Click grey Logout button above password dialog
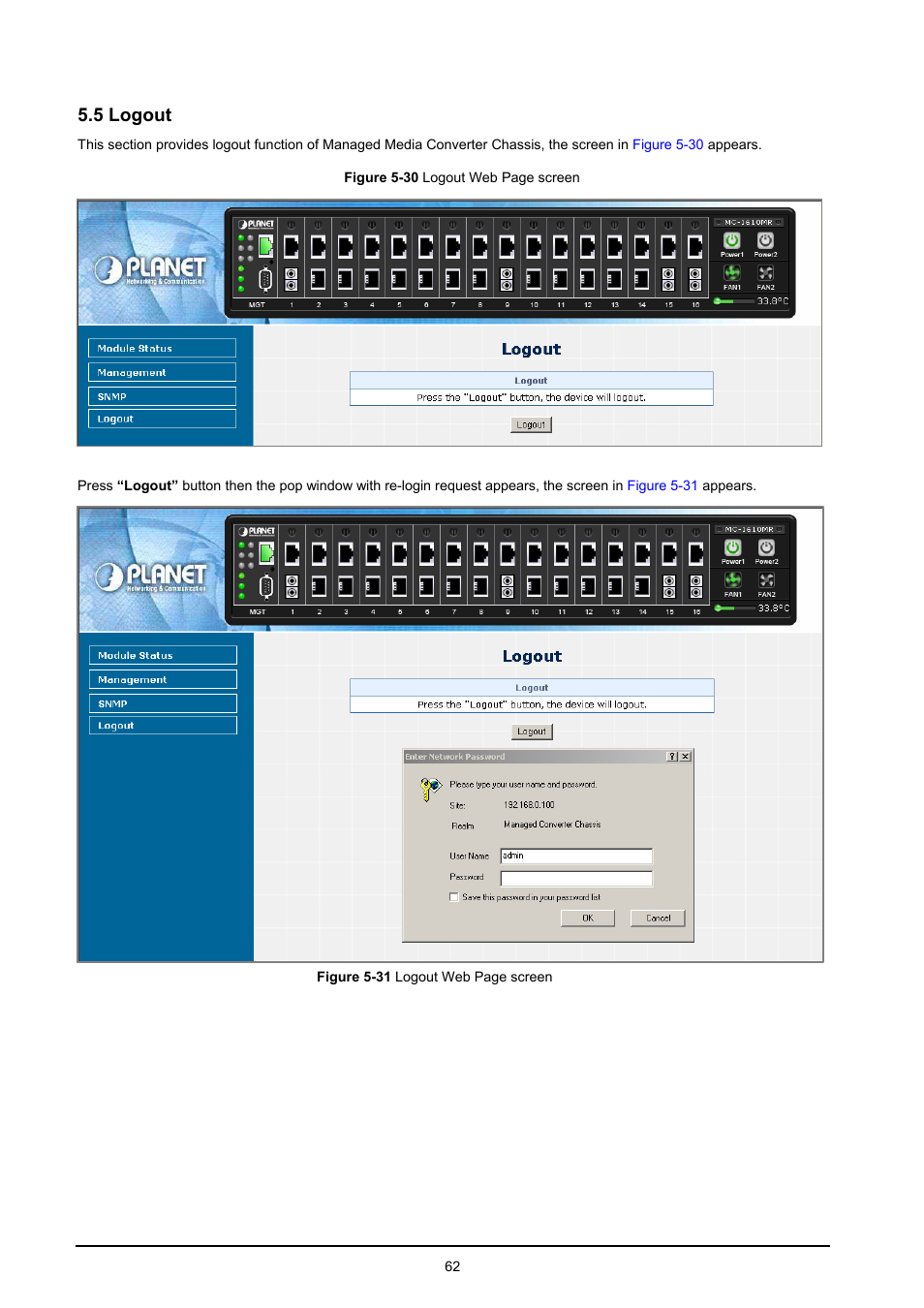 coord(532,732)
